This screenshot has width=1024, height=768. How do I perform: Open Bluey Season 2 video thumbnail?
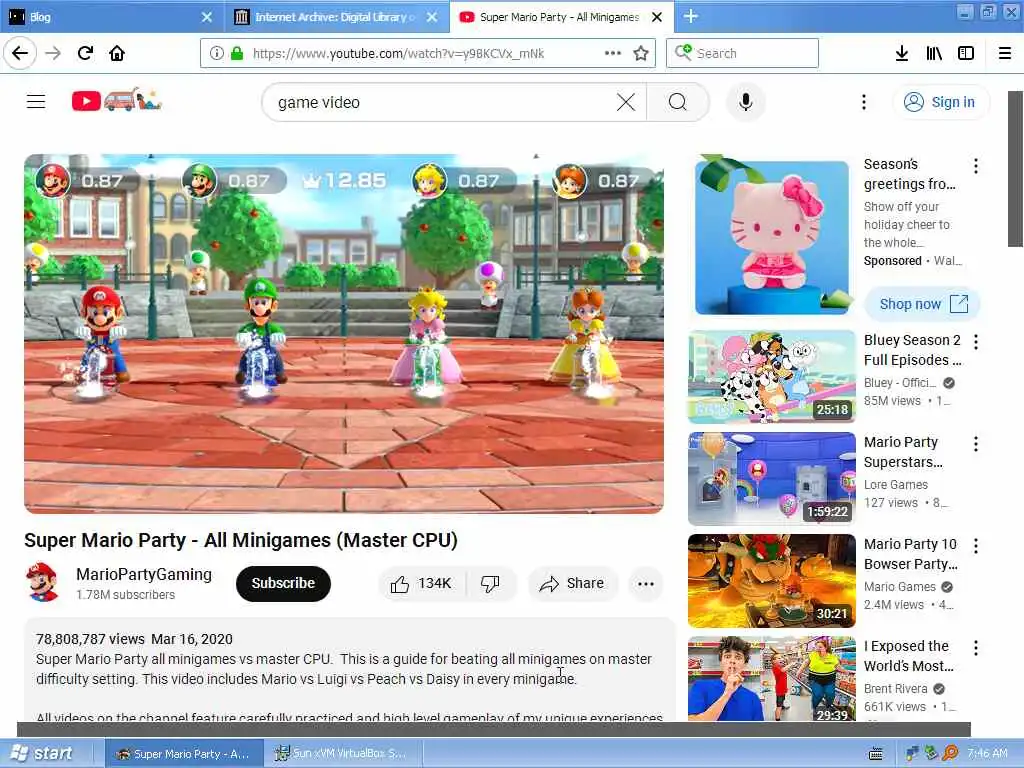click(772, 377)
